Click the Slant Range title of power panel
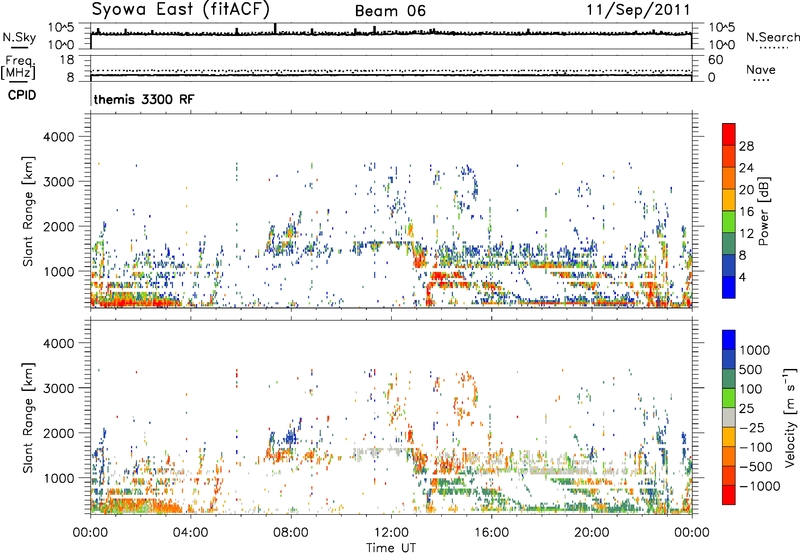Image resolution: width=800 pixels, height=554 pixels. click(x=28, y=211)
